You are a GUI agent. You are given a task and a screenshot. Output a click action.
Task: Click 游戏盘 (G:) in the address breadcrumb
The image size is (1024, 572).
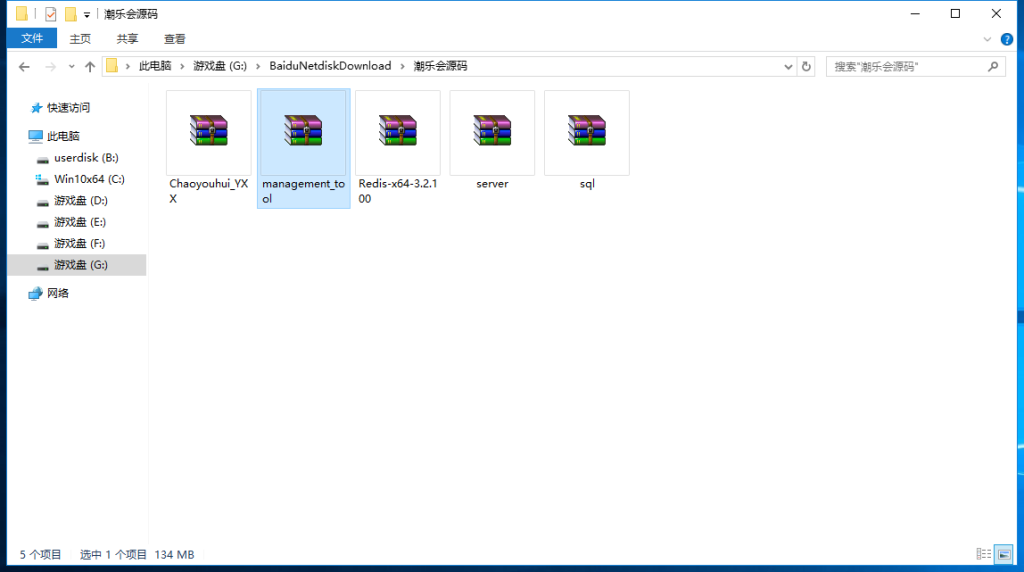point(220,66)
